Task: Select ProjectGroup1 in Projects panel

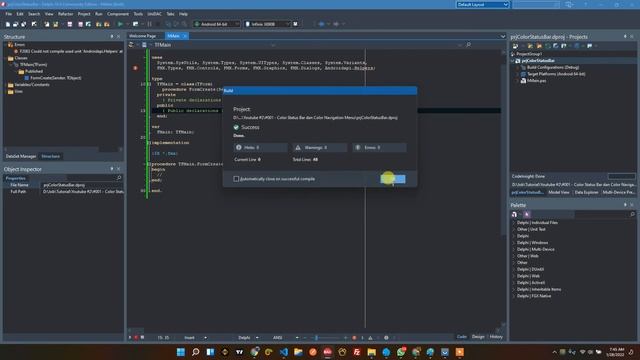Action: (x=529, y=54)
